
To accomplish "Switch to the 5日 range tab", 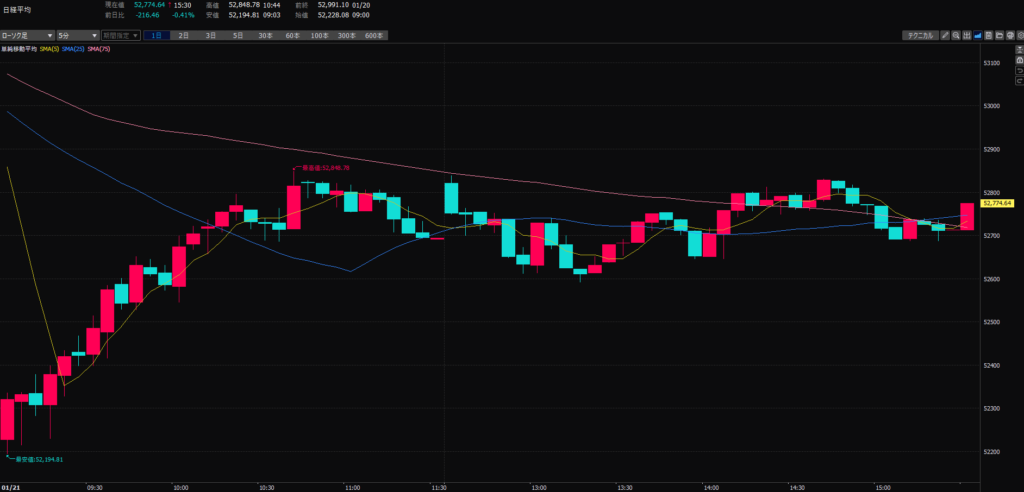I will coord(237,35).
